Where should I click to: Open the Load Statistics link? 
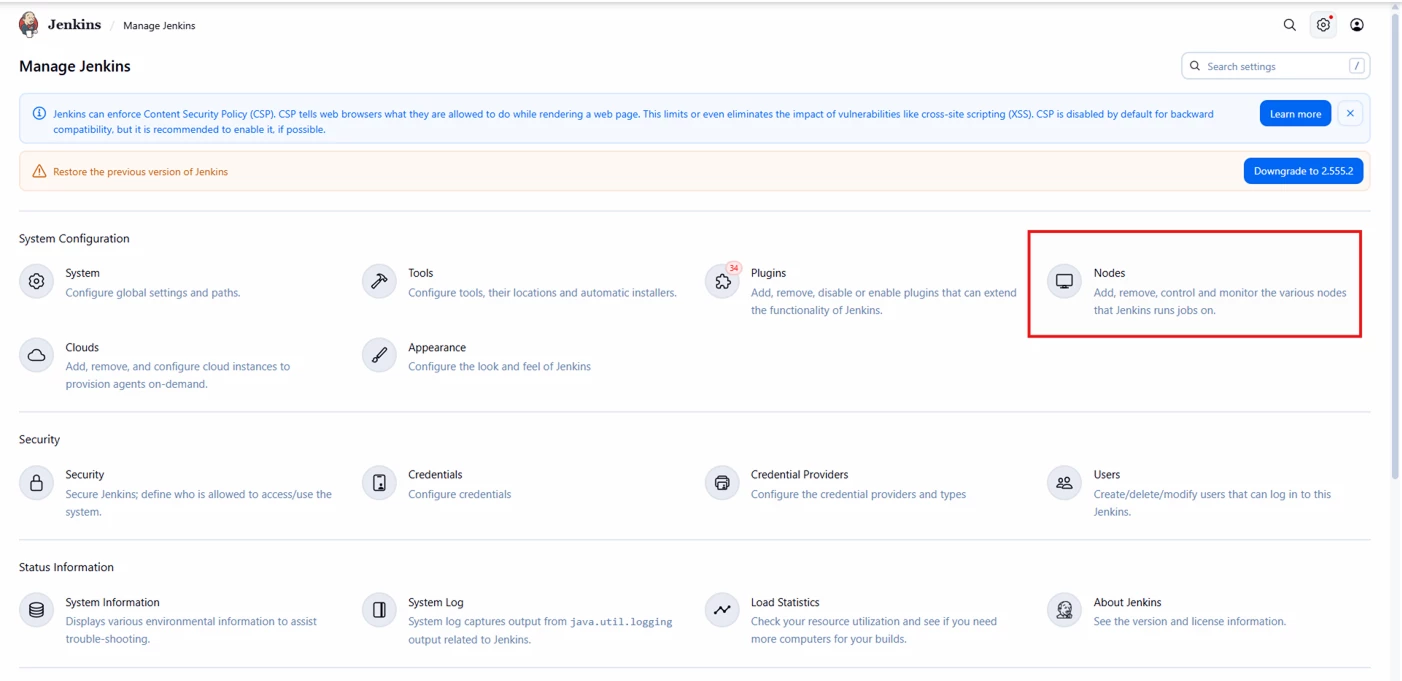785,602
